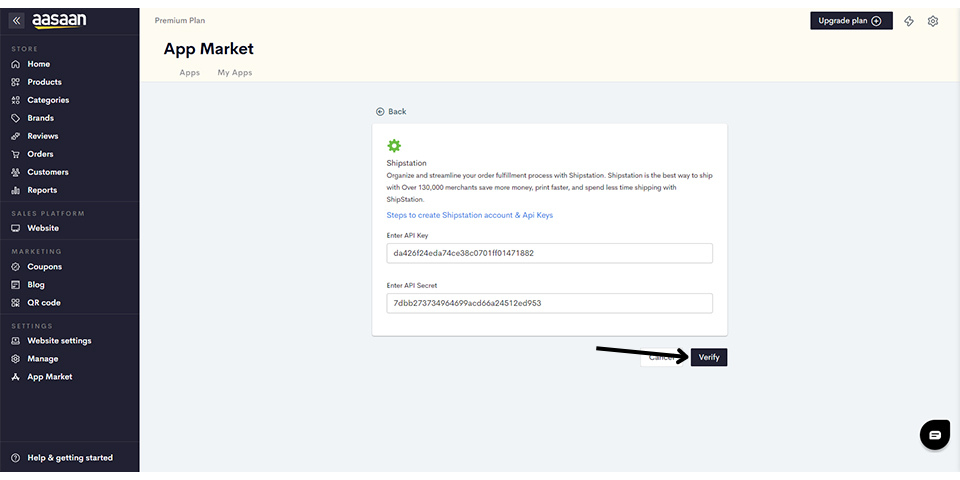
Task: Click the green Shipstation gear icon
Action: pos(394,146)
